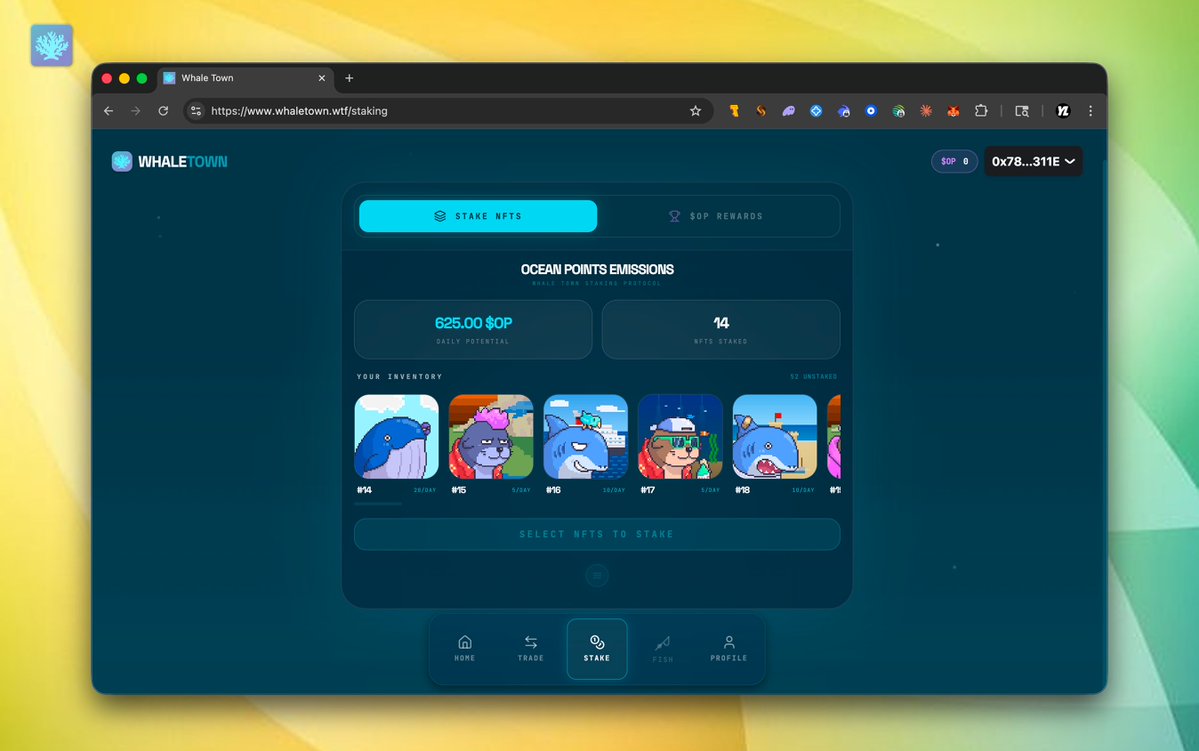Bookmark this page with the star
The height and width of the screenshot is (751, 1199).
[695, 111]
